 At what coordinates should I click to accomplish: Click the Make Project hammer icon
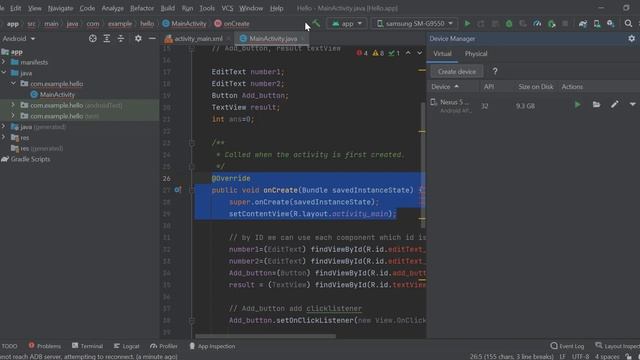316,24
